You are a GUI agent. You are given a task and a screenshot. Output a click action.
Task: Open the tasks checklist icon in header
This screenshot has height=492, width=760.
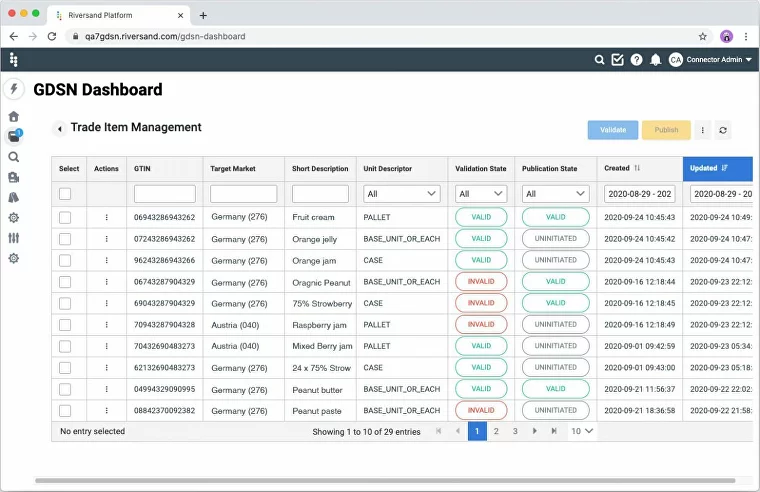coord(618,60)
